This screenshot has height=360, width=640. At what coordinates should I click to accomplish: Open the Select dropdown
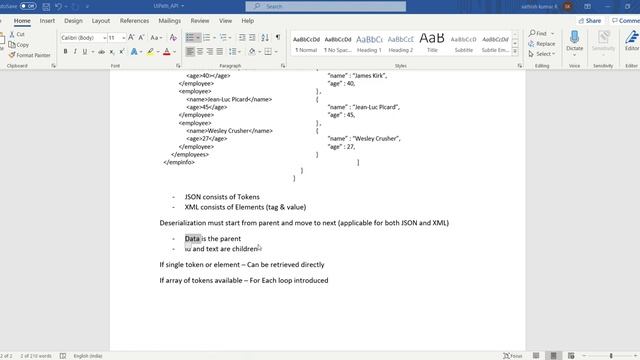click(542, 54)
